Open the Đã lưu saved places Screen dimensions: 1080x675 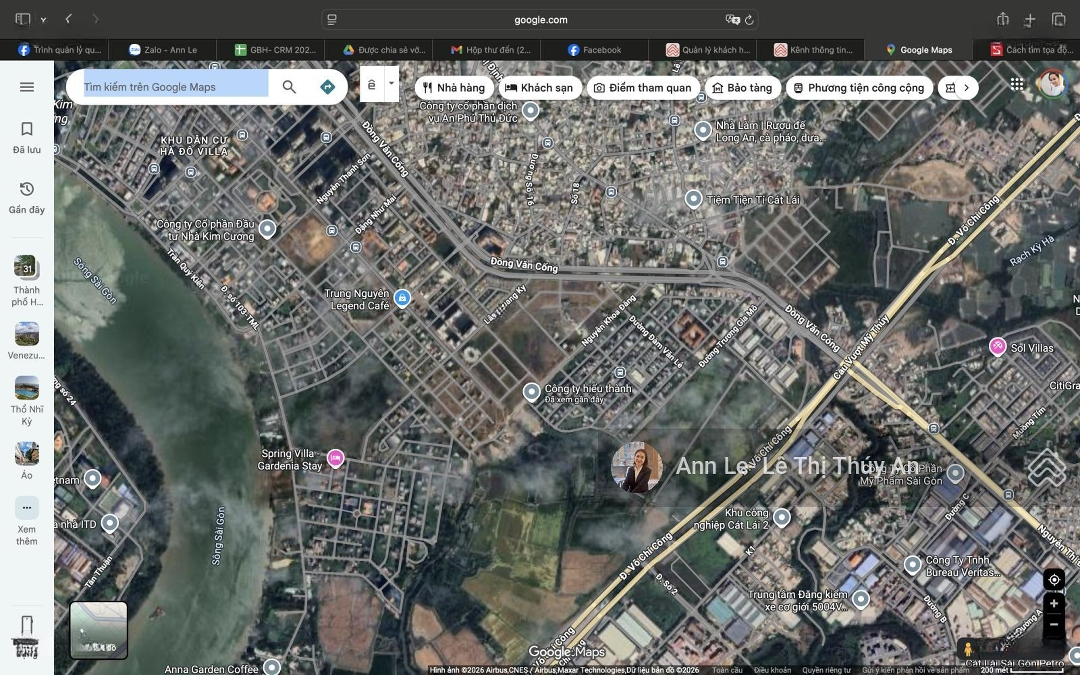coord(27,137)
